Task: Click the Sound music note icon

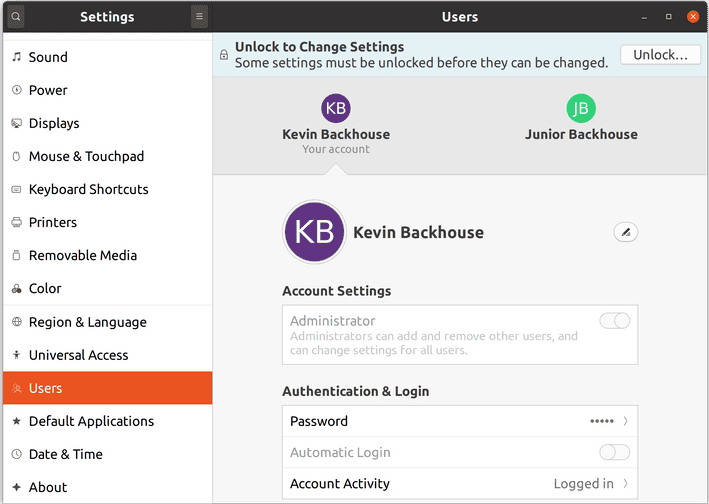Action: (x=17, y=57)
